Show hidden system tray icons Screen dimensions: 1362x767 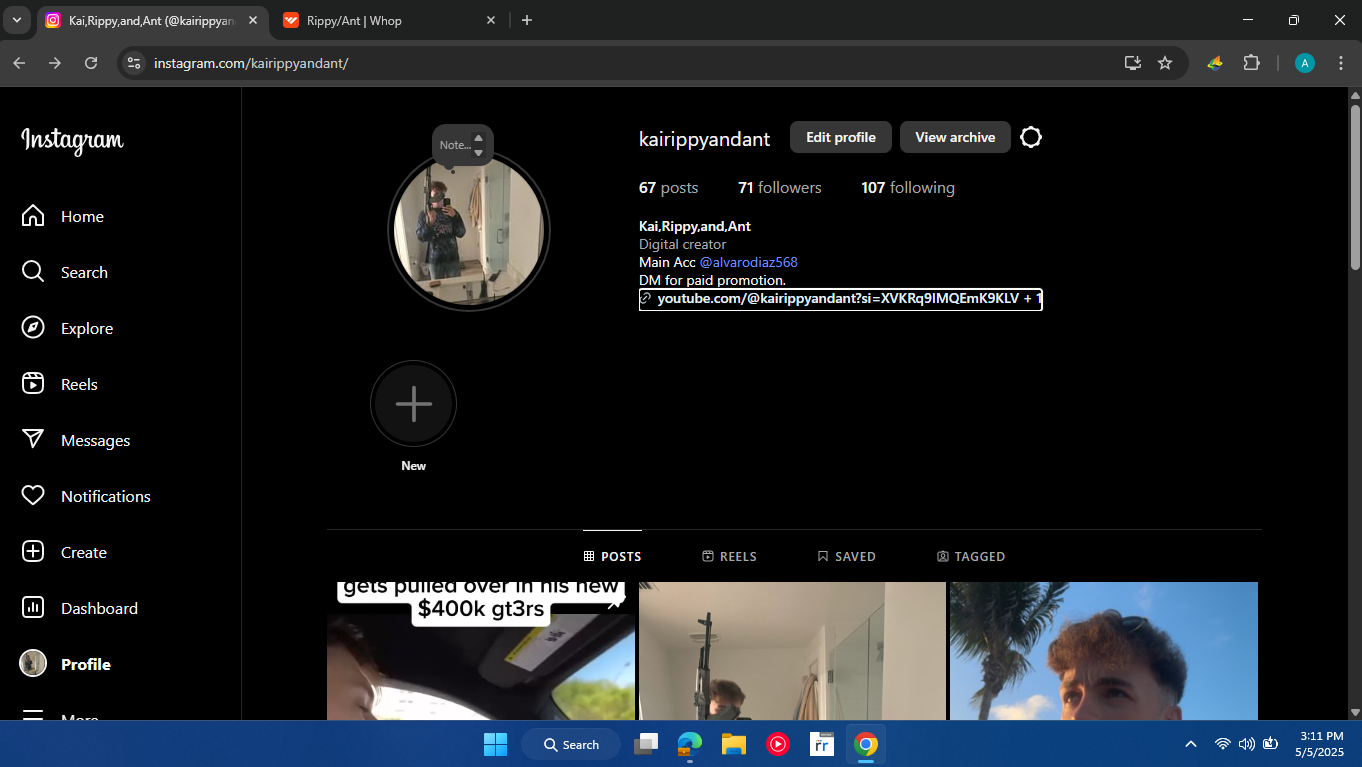[x=1191, y=744]
